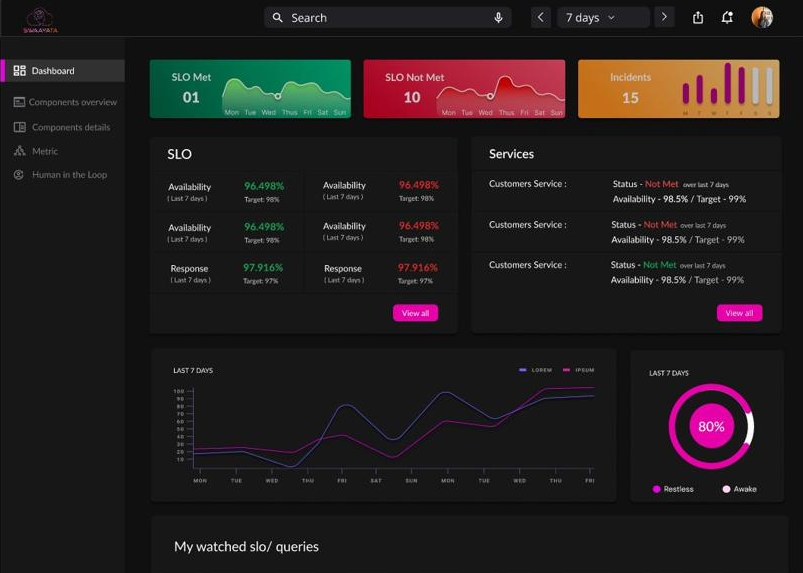Click Incidents count 15
The width and height of the screenshot is (803, 573).
[x=630, y=98]
